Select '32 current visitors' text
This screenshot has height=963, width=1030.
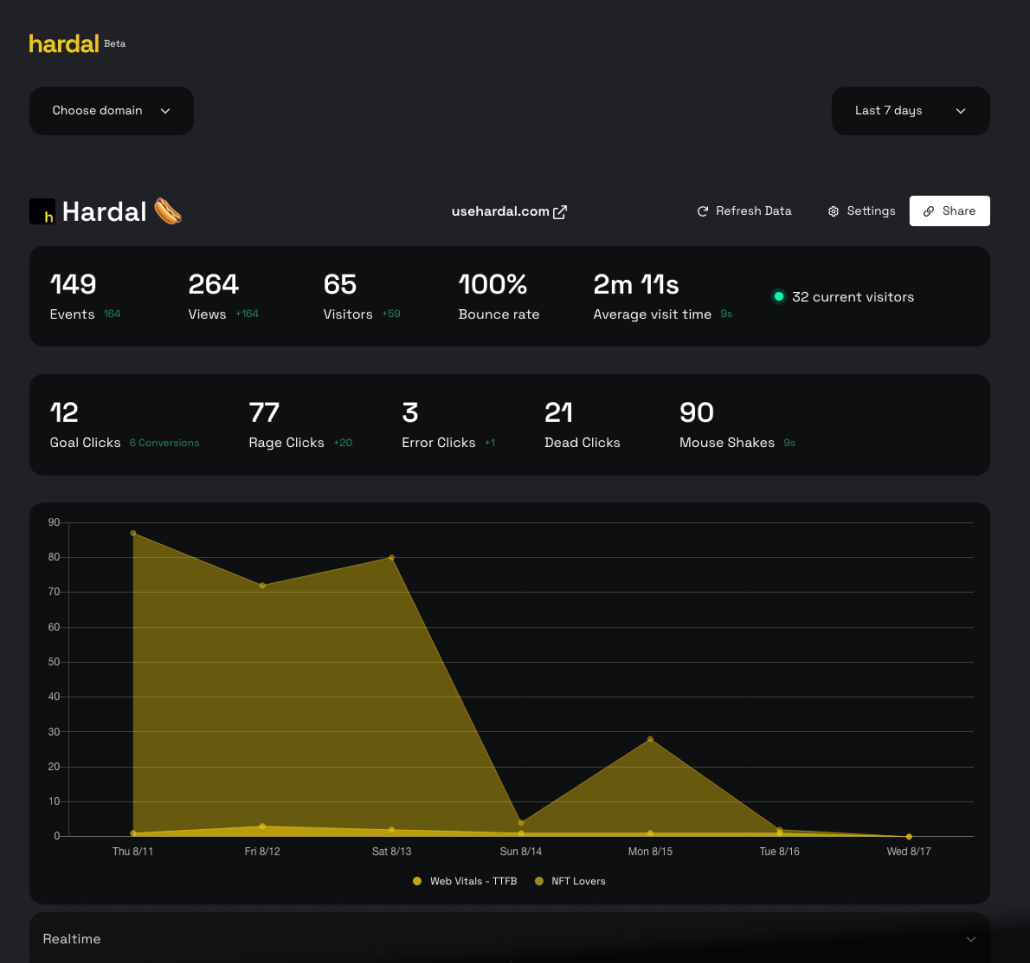pyautogui.click(x=853, y=297)
